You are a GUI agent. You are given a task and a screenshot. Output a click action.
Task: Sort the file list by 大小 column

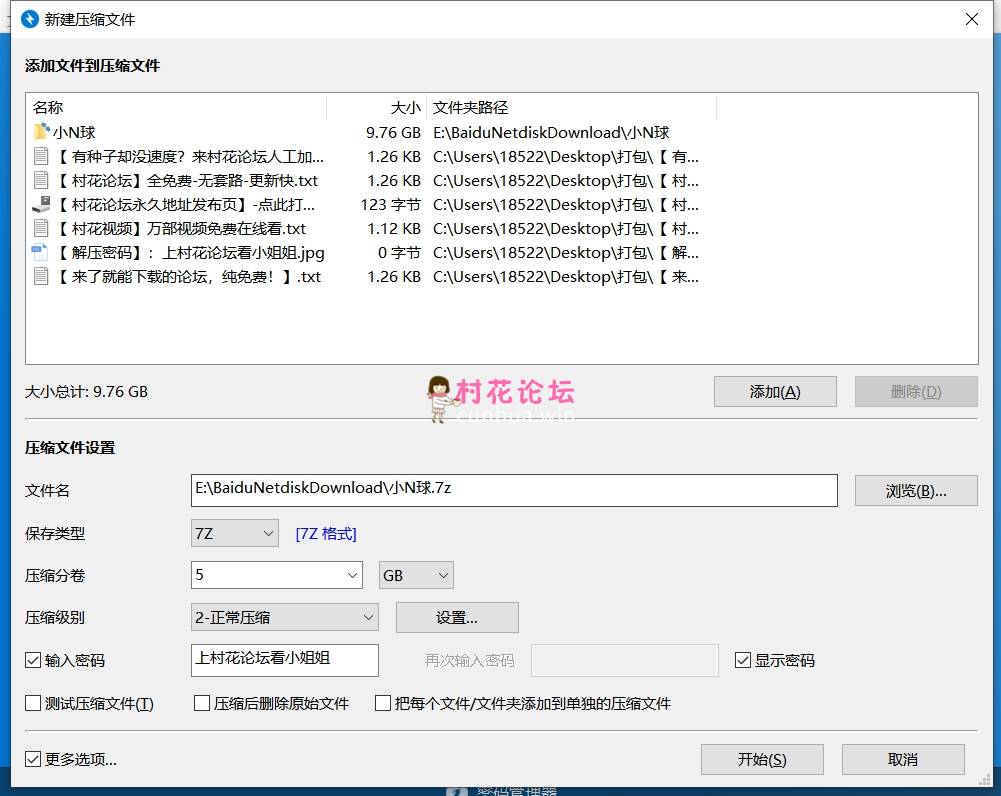[x=377, y=107]
